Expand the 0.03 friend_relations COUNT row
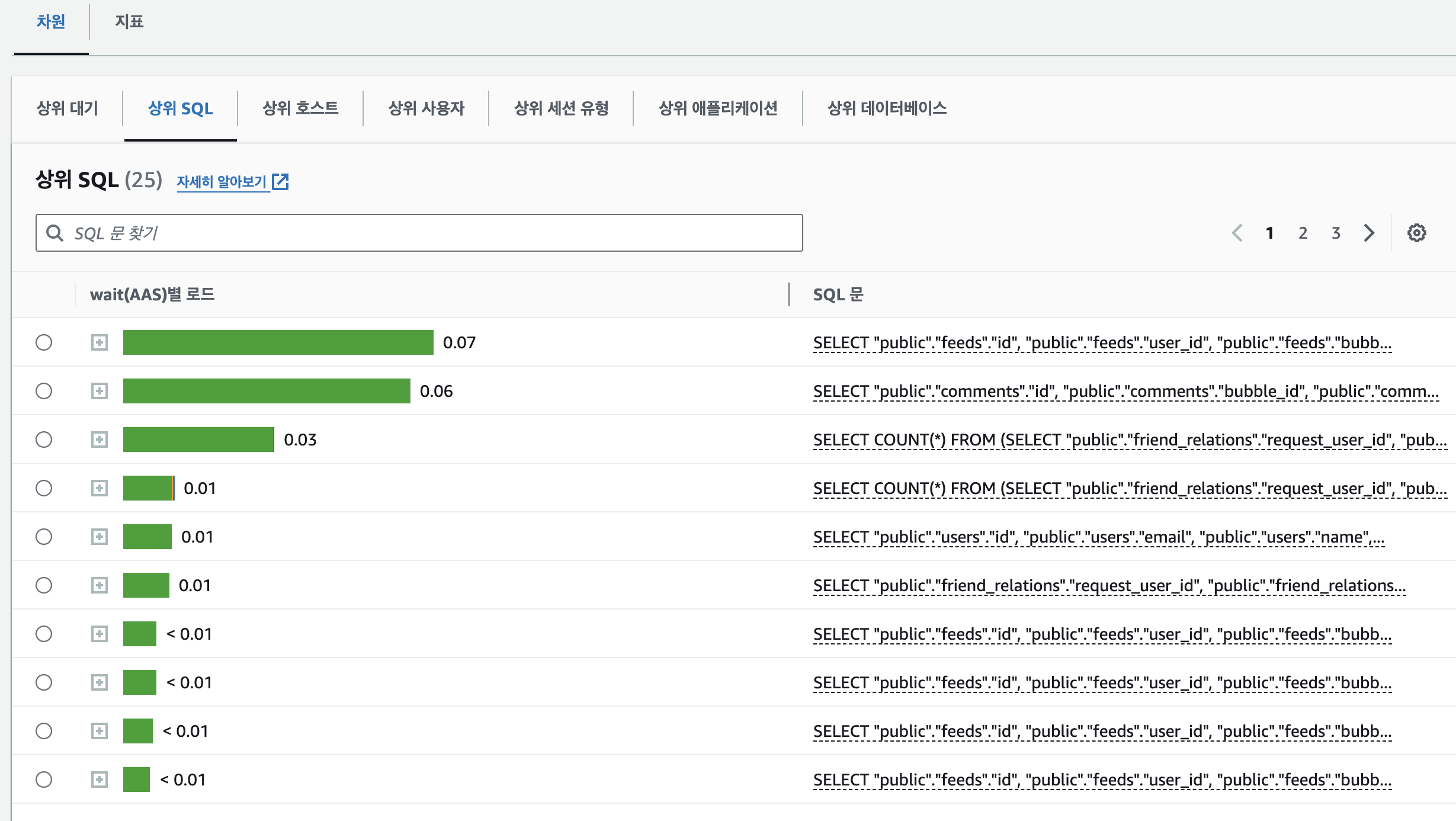 coord(100,440)
